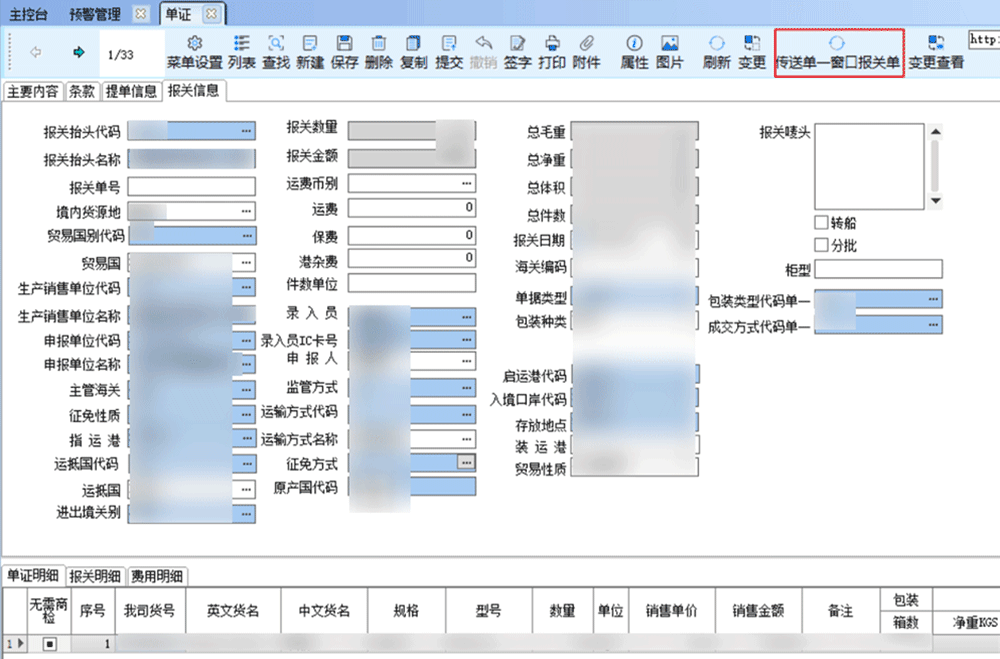Open 进出境关别 lookup ellipsis

(246, 514)
